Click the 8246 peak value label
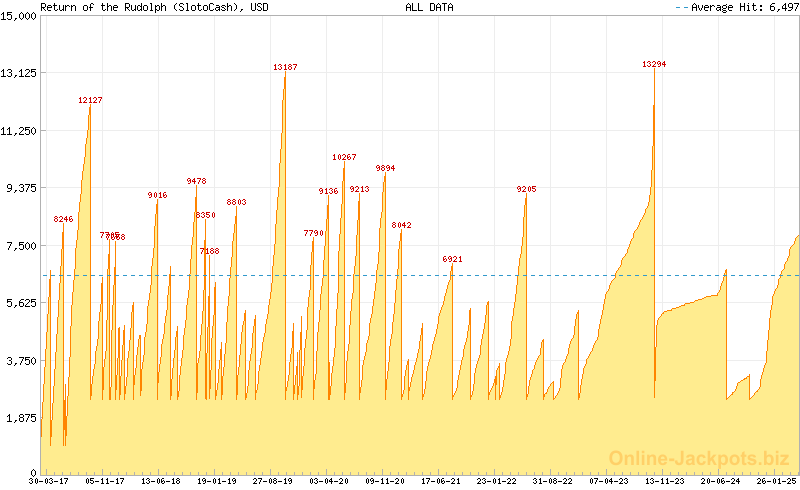Viewport: 800px width, 490px height. (x=63, y=219)
